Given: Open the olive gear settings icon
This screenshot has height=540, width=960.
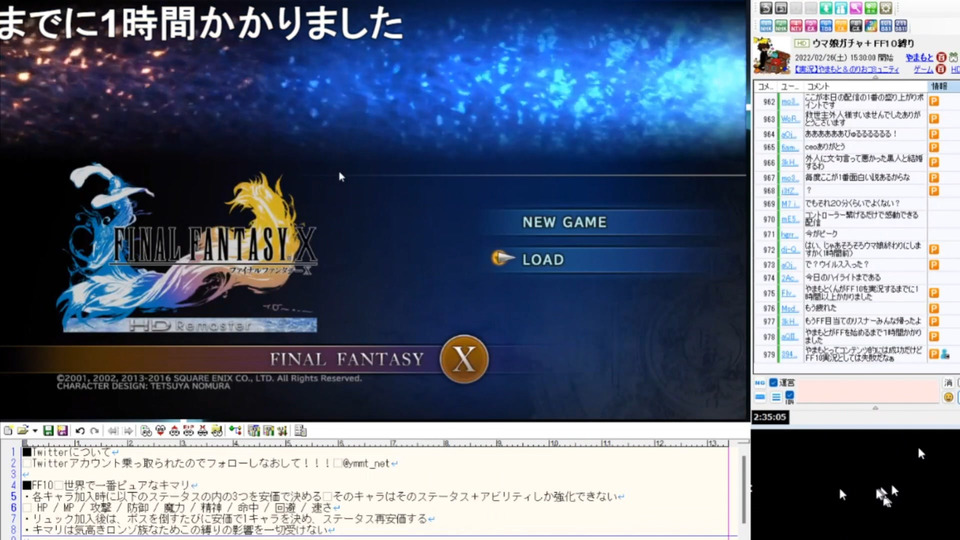Looking at the screenshot, I should pos(885,8).
